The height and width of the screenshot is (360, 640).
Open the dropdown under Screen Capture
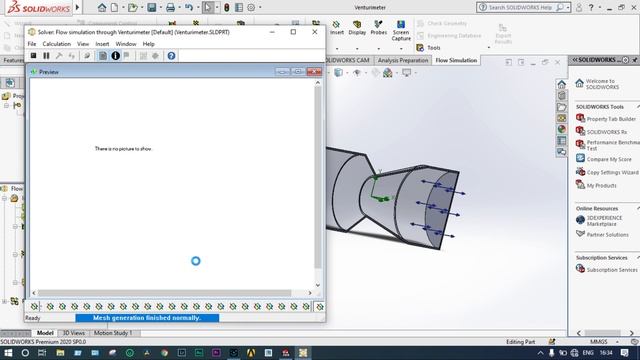401,48
